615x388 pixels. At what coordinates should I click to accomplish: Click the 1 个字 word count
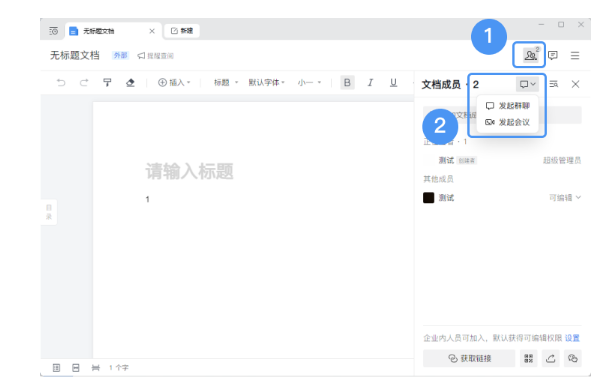119,368
